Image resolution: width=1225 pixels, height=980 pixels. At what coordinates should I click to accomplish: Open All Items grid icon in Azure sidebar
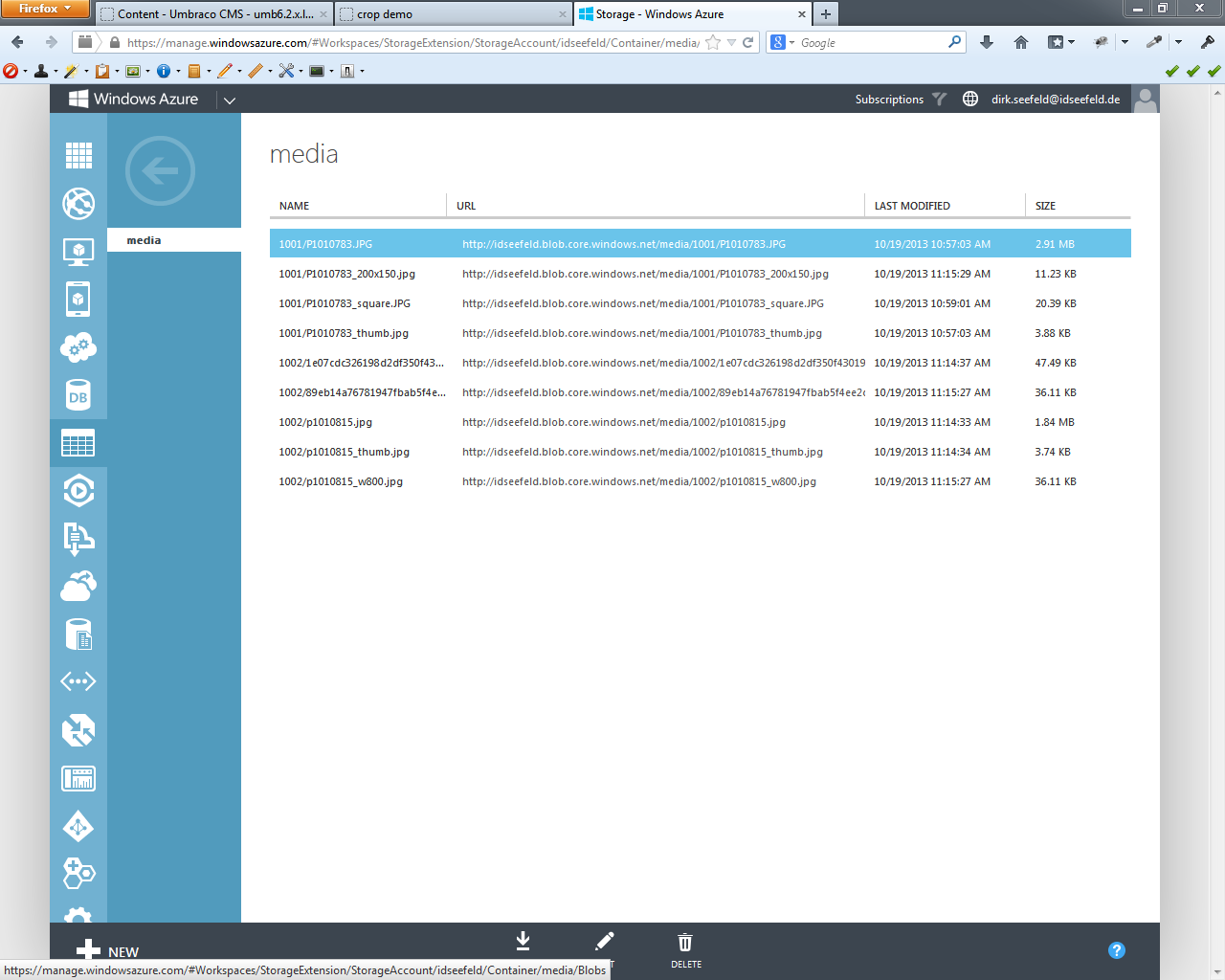[x=78, y=155]
